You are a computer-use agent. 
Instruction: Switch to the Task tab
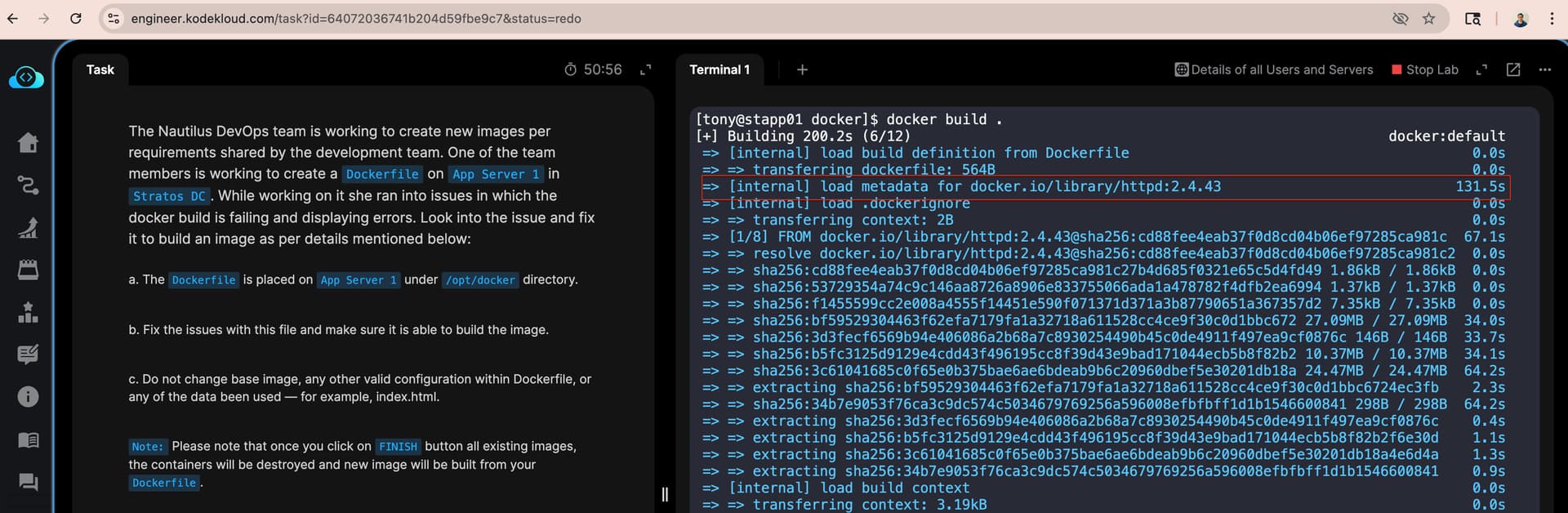click(x=100, y=69)
